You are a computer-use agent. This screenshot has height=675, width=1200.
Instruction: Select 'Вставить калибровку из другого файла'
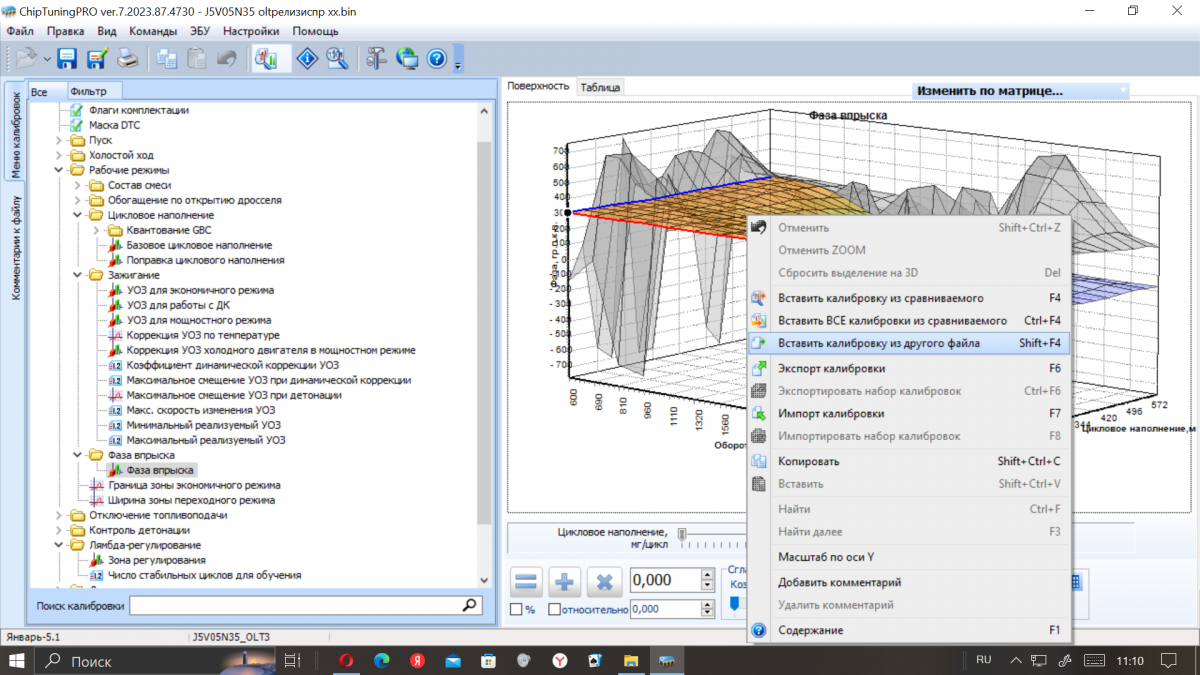(x=878, y=343)
